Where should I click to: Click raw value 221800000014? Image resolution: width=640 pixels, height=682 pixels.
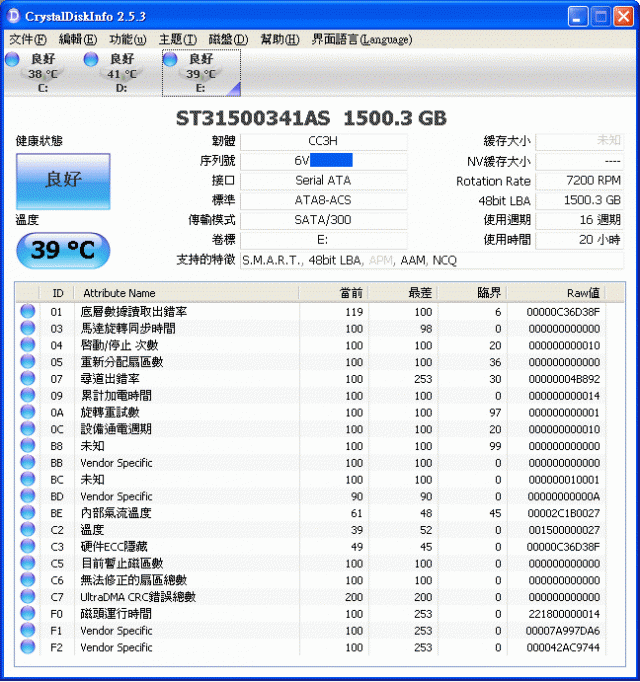[x=563, y=614]
